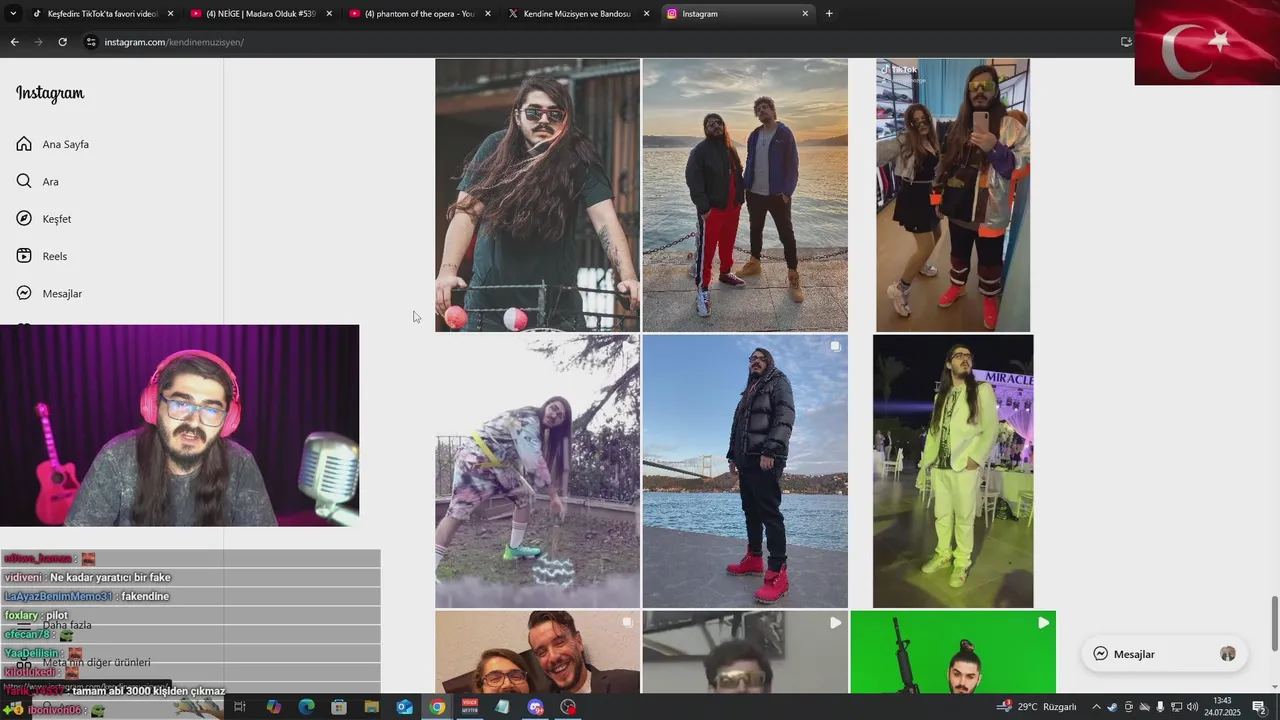Click the site info icon in address bar
Viewport: 1280px width, 720px height.
click(91, 42)
